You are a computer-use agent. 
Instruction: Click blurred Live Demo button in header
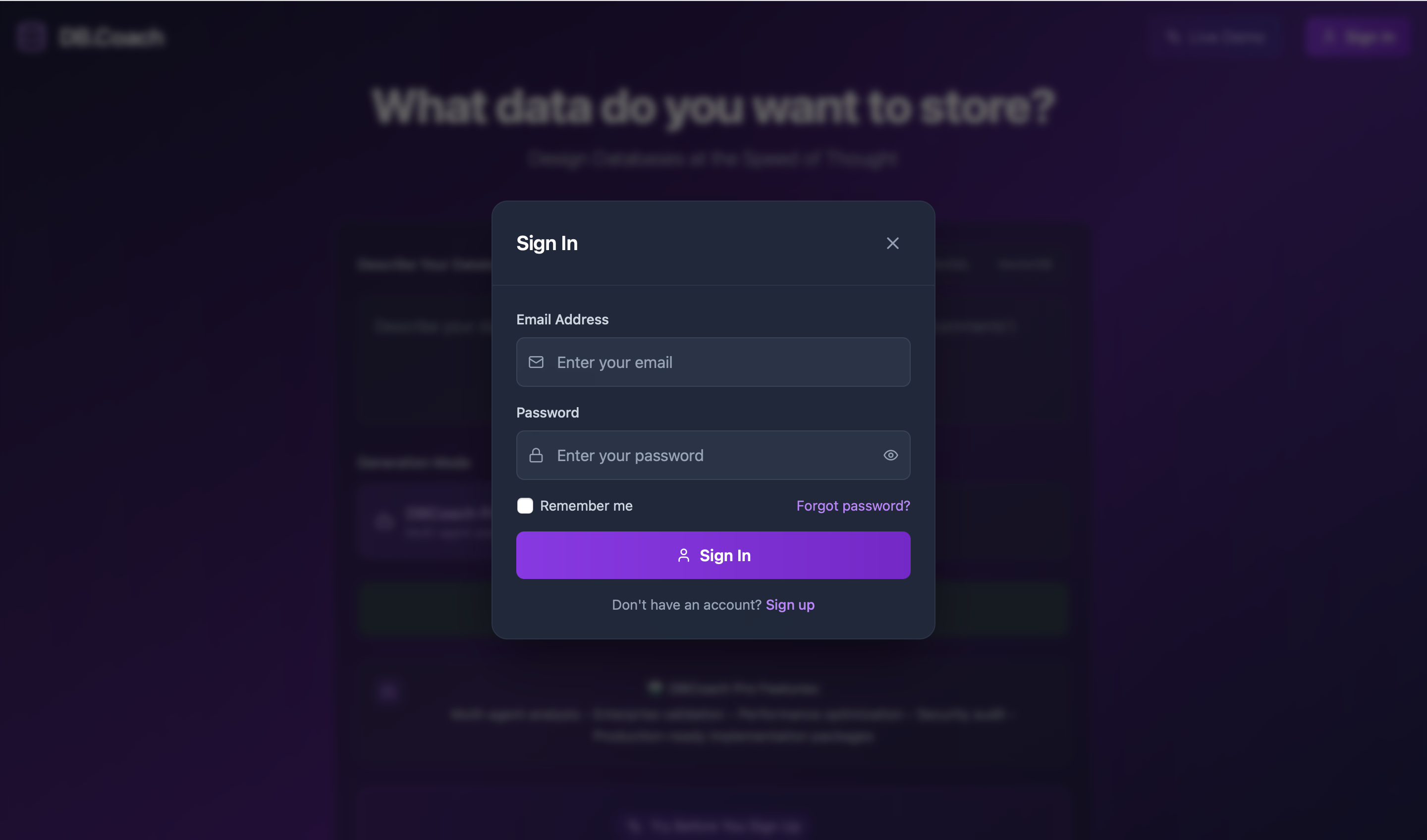(1215, 37)
